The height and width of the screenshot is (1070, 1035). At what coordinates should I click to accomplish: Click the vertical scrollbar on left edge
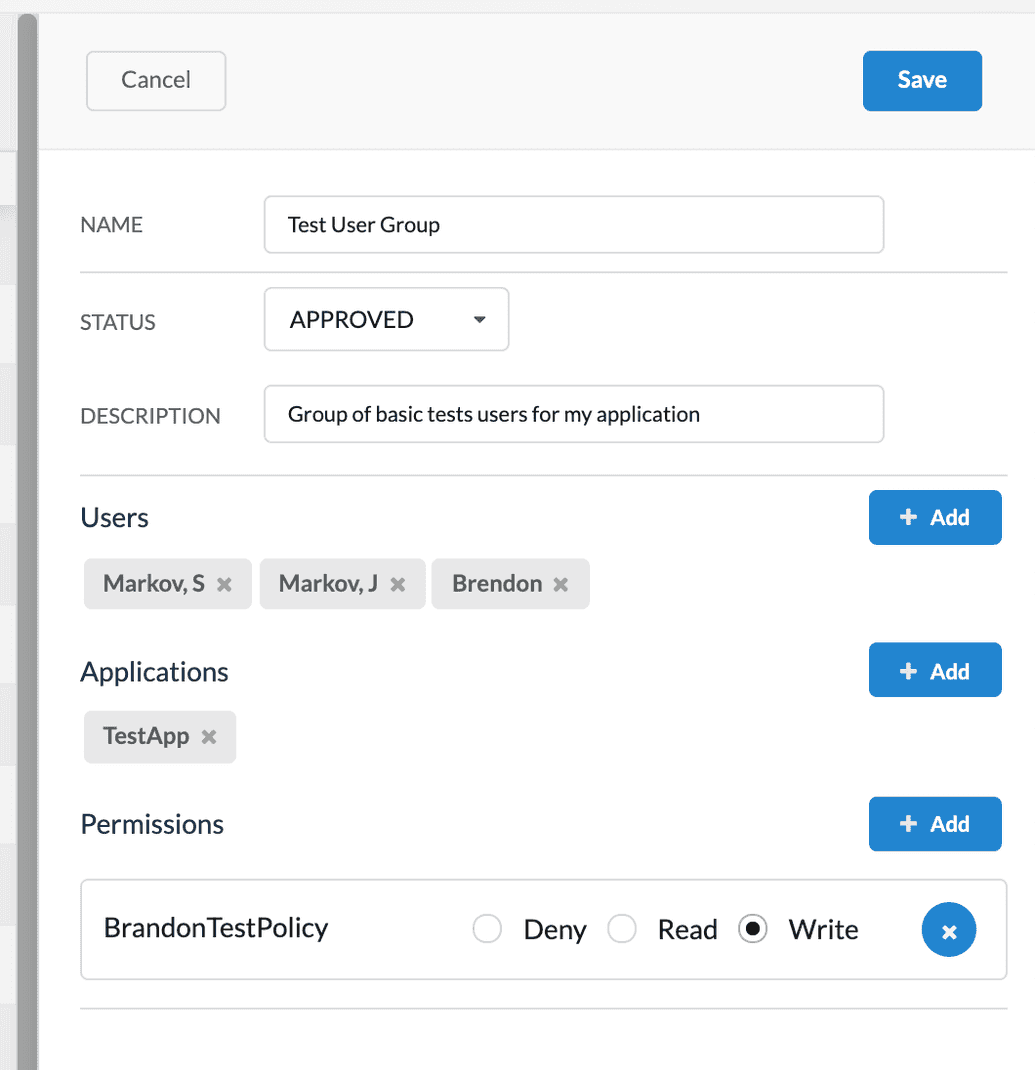click(x=27, y=540)
